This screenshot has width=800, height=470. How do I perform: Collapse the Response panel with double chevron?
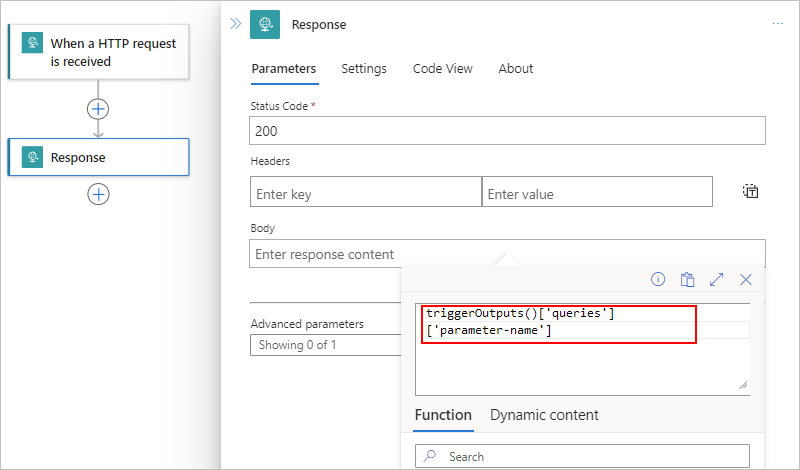tap(235, 23)
